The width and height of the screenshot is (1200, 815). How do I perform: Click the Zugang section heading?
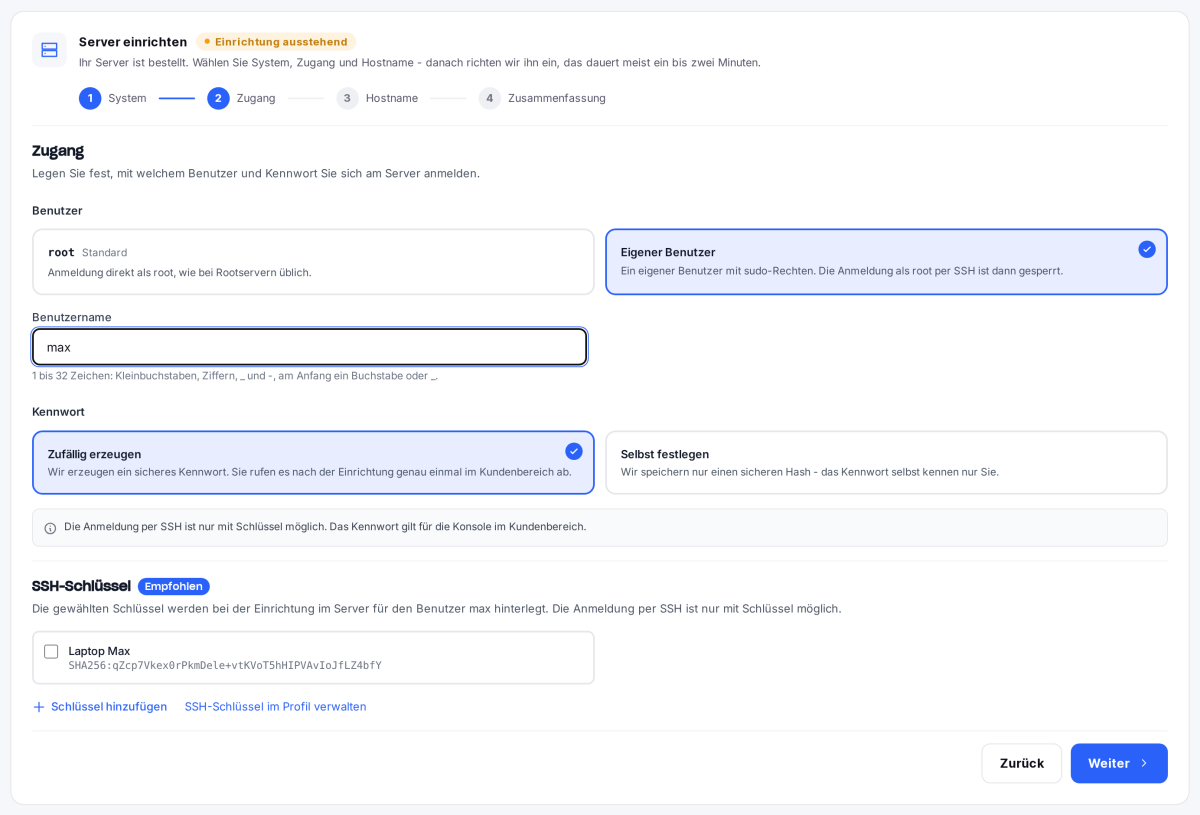(58, 151)
